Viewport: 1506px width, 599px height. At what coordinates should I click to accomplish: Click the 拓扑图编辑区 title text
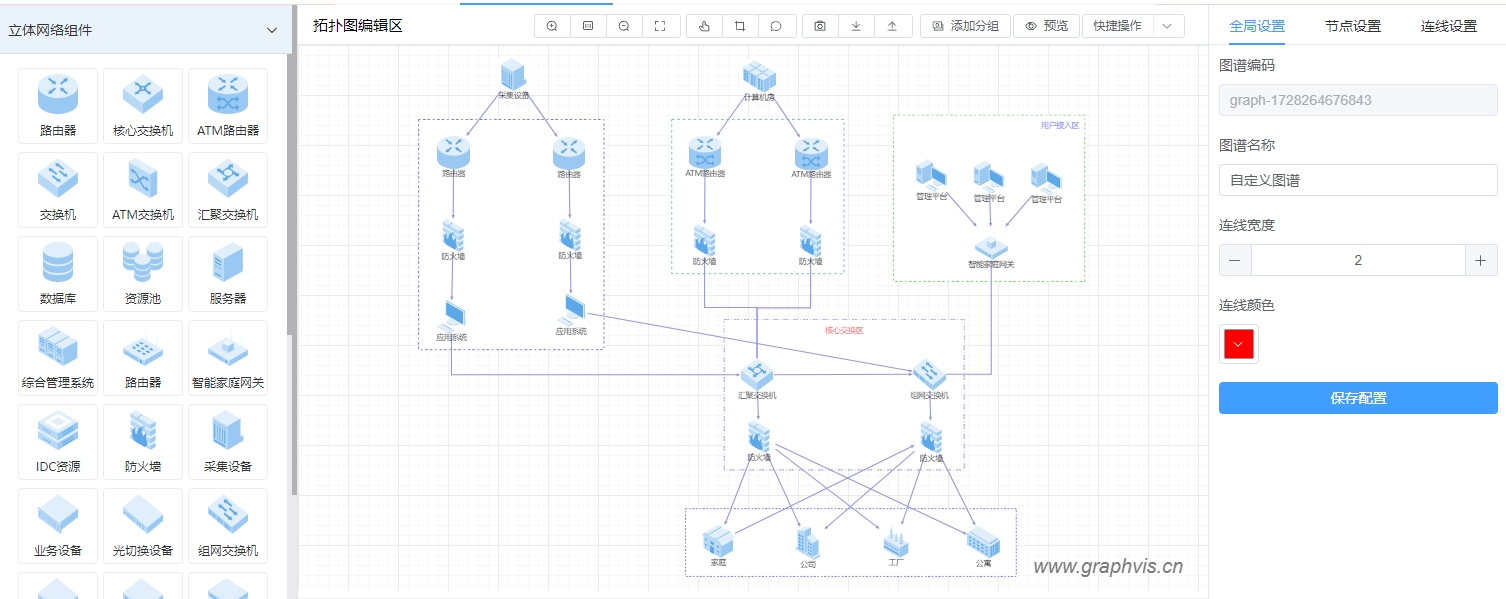tap(358, 26)
